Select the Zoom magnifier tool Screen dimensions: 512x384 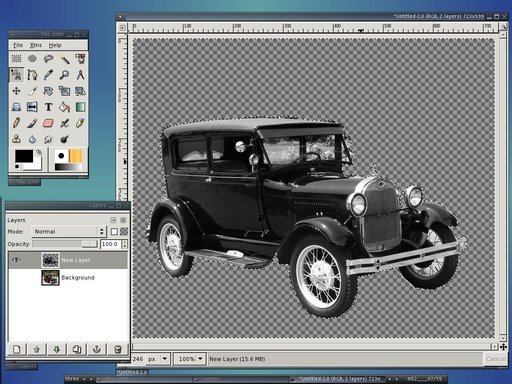[64, 75]
